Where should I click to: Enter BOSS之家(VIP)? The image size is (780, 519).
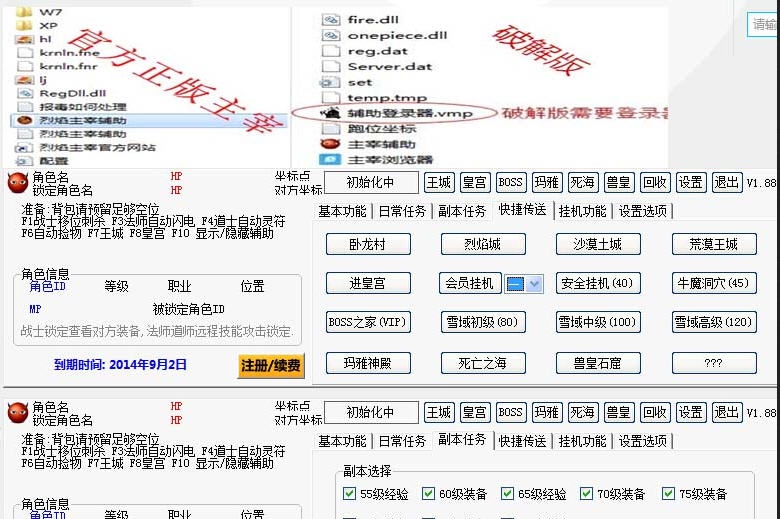point(368,322)
